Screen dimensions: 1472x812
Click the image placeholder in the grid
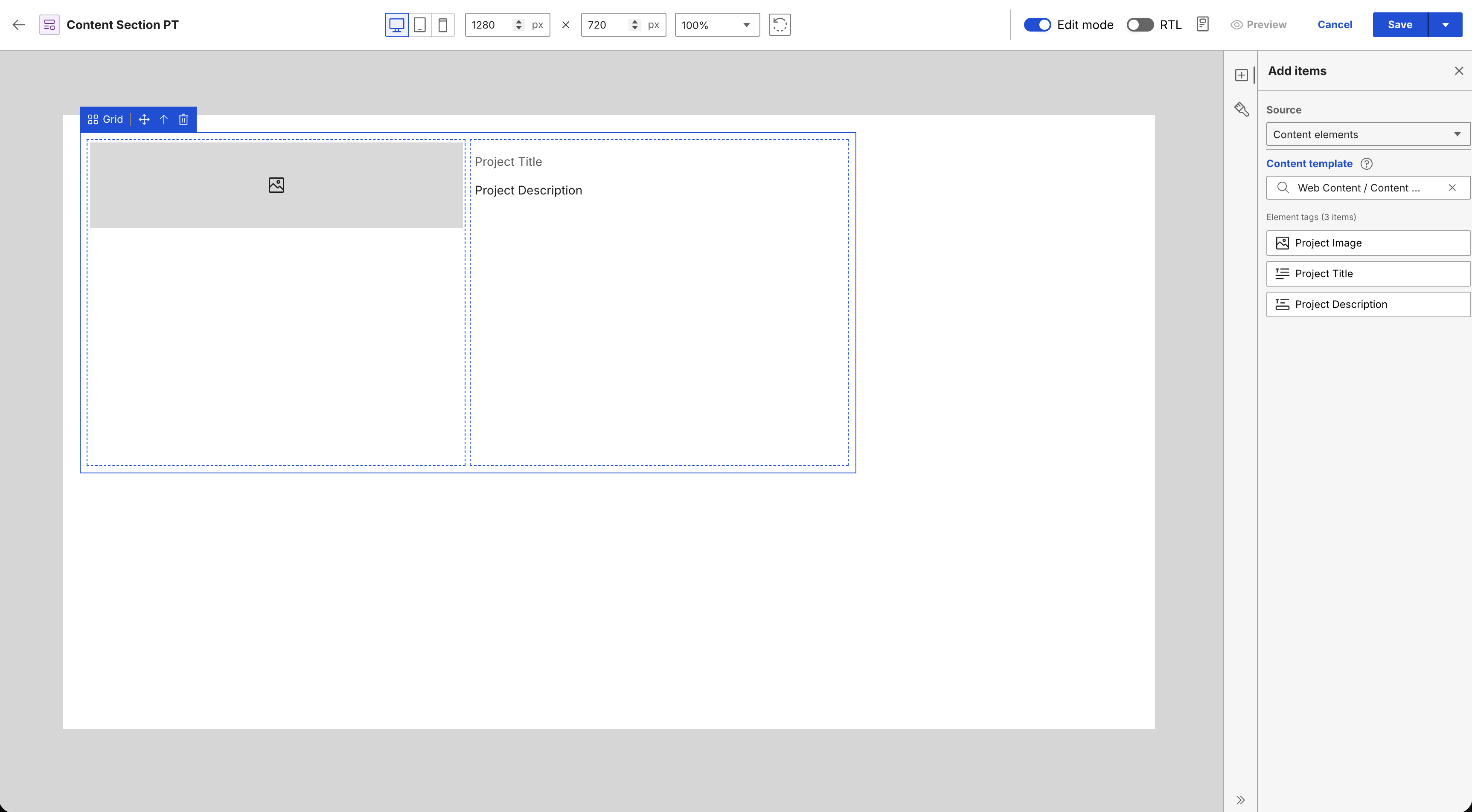tap(276, 185)
